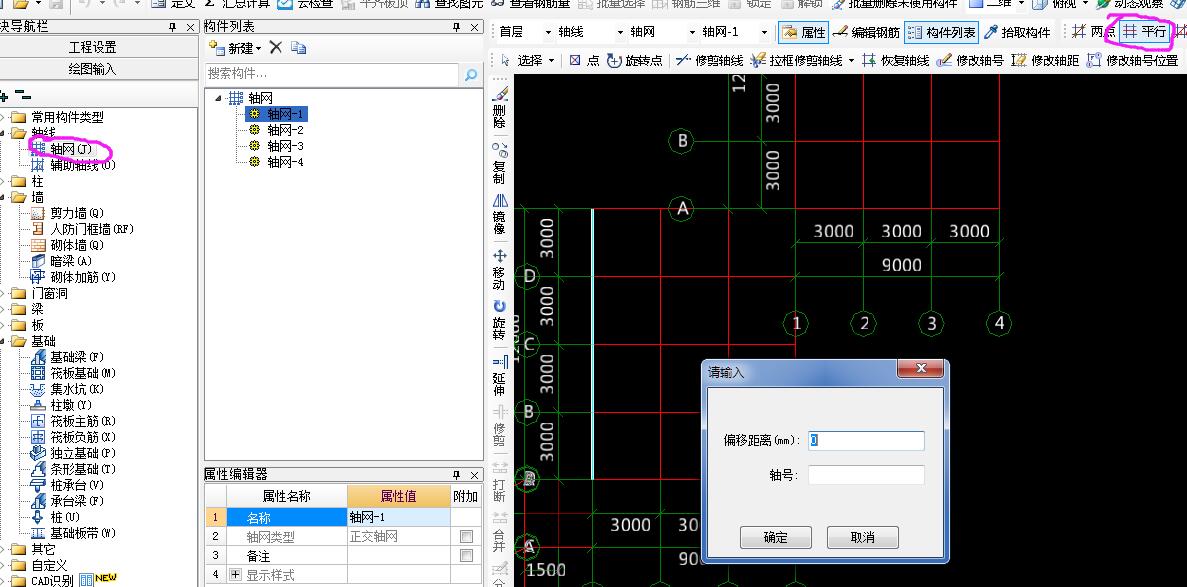Click the magnifier search icon
Viewport: 1187px width, 587px height.
point(471,74)
